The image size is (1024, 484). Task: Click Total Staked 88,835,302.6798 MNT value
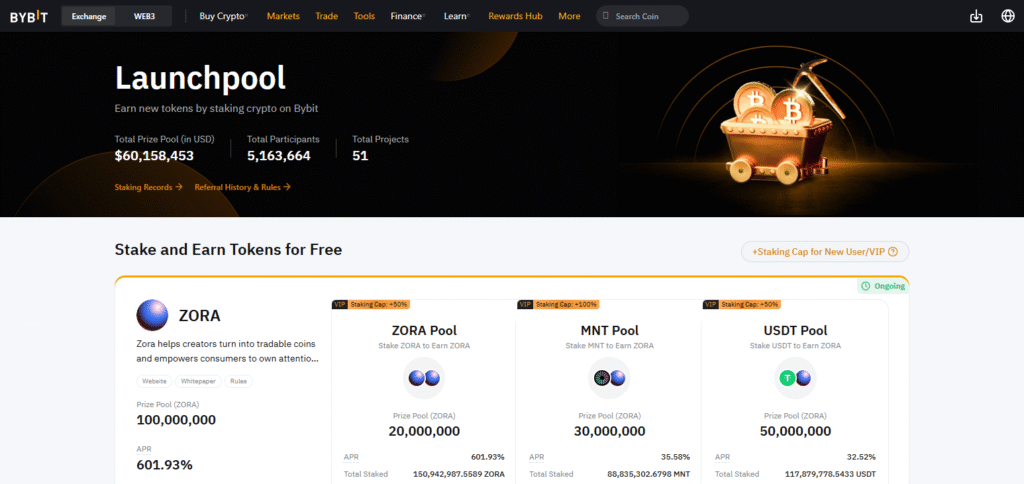(x=647, y=474)
